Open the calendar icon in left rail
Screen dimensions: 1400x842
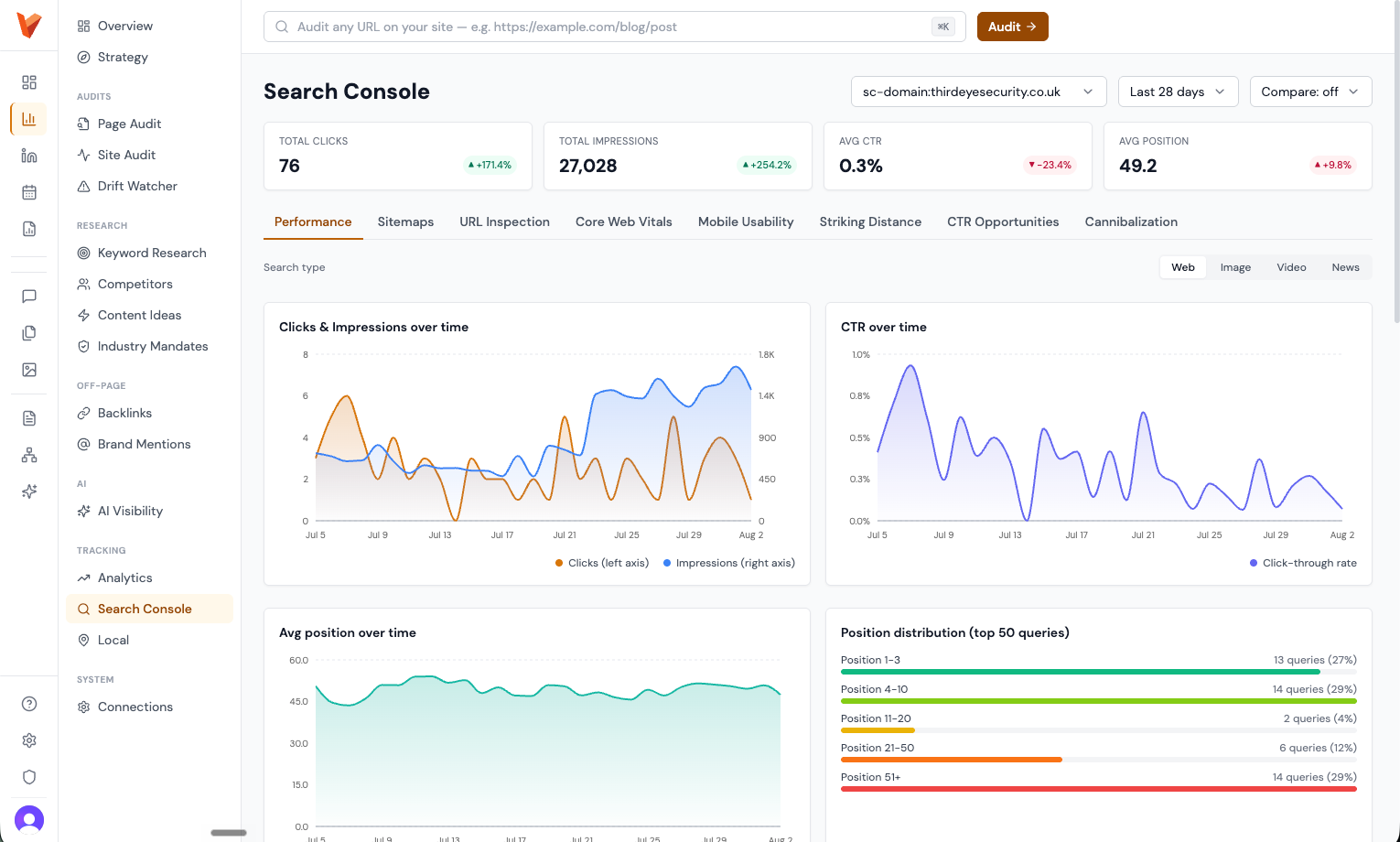click(29, 192)
